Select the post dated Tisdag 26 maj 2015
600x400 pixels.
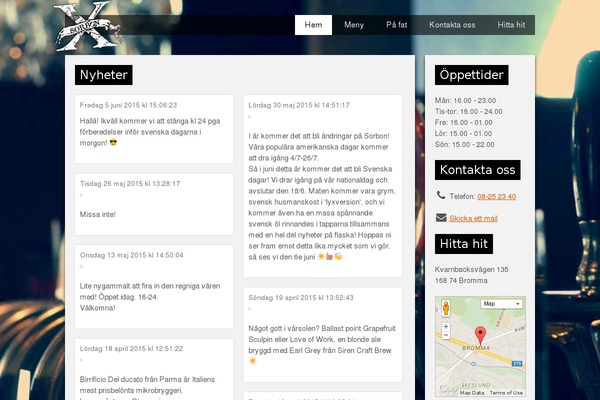click(x=154, y=204)
